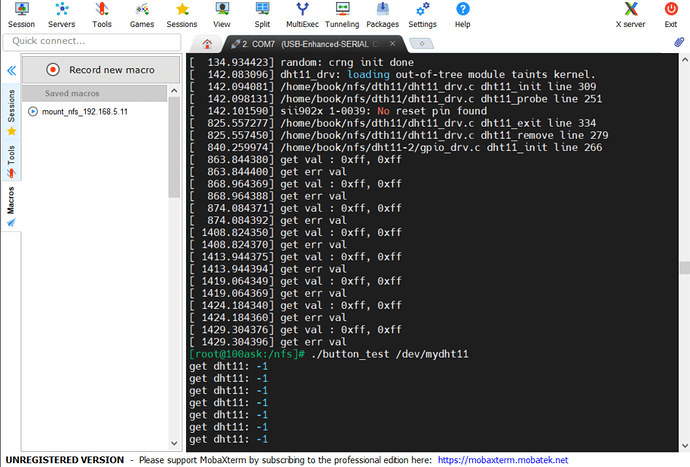Toggle the X server icon

(631, 15)
